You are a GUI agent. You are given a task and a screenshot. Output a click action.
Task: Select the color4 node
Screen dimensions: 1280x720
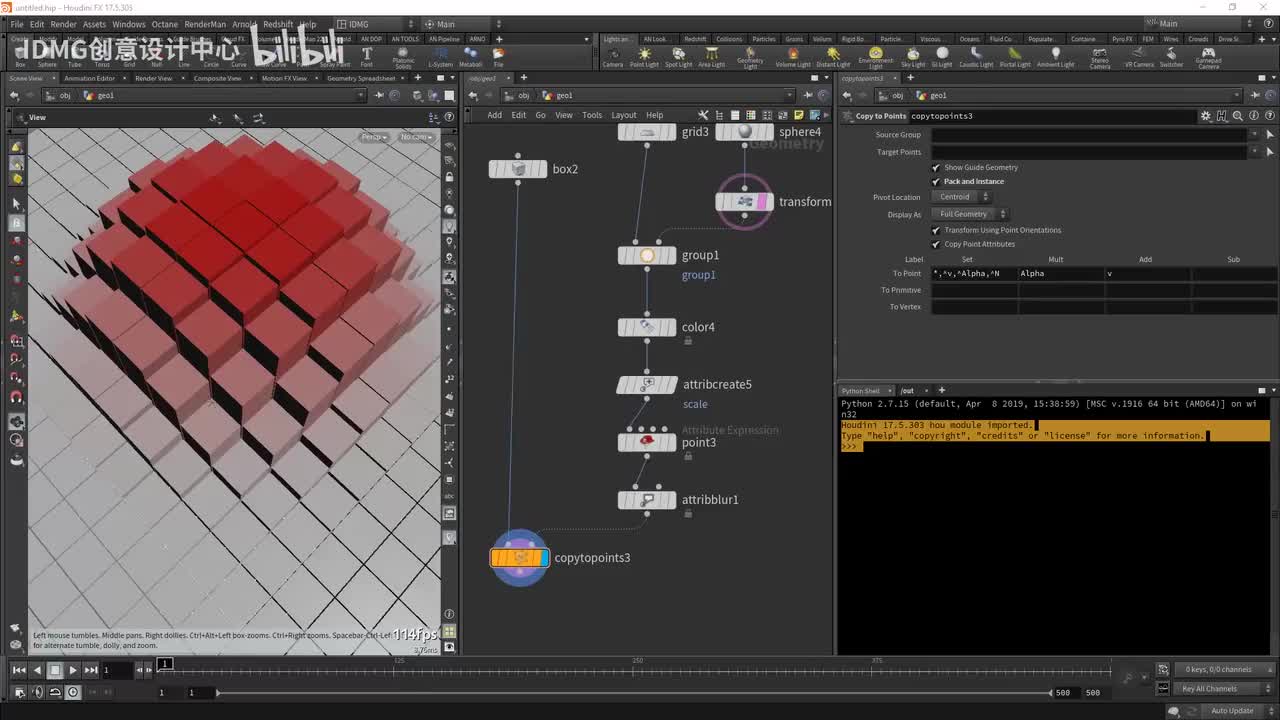pyautogui.click(x=647, y=327)
